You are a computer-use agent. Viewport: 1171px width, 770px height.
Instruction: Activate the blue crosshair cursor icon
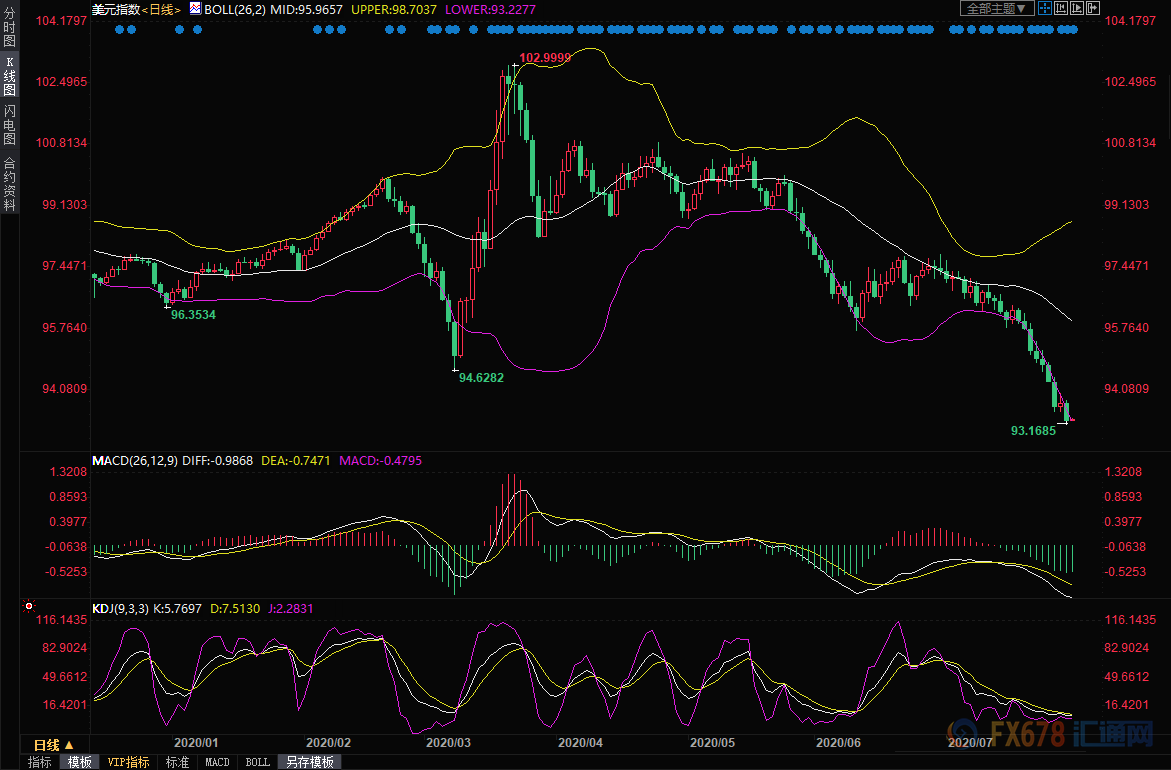[x=1044, y=8]
